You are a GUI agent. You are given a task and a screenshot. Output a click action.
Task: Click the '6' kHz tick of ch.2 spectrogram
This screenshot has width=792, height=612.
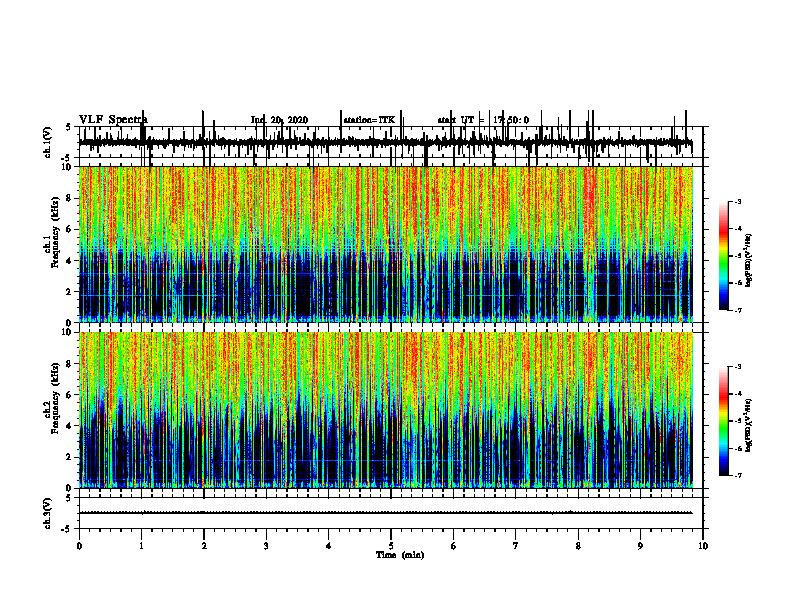[x=70, y=394]
